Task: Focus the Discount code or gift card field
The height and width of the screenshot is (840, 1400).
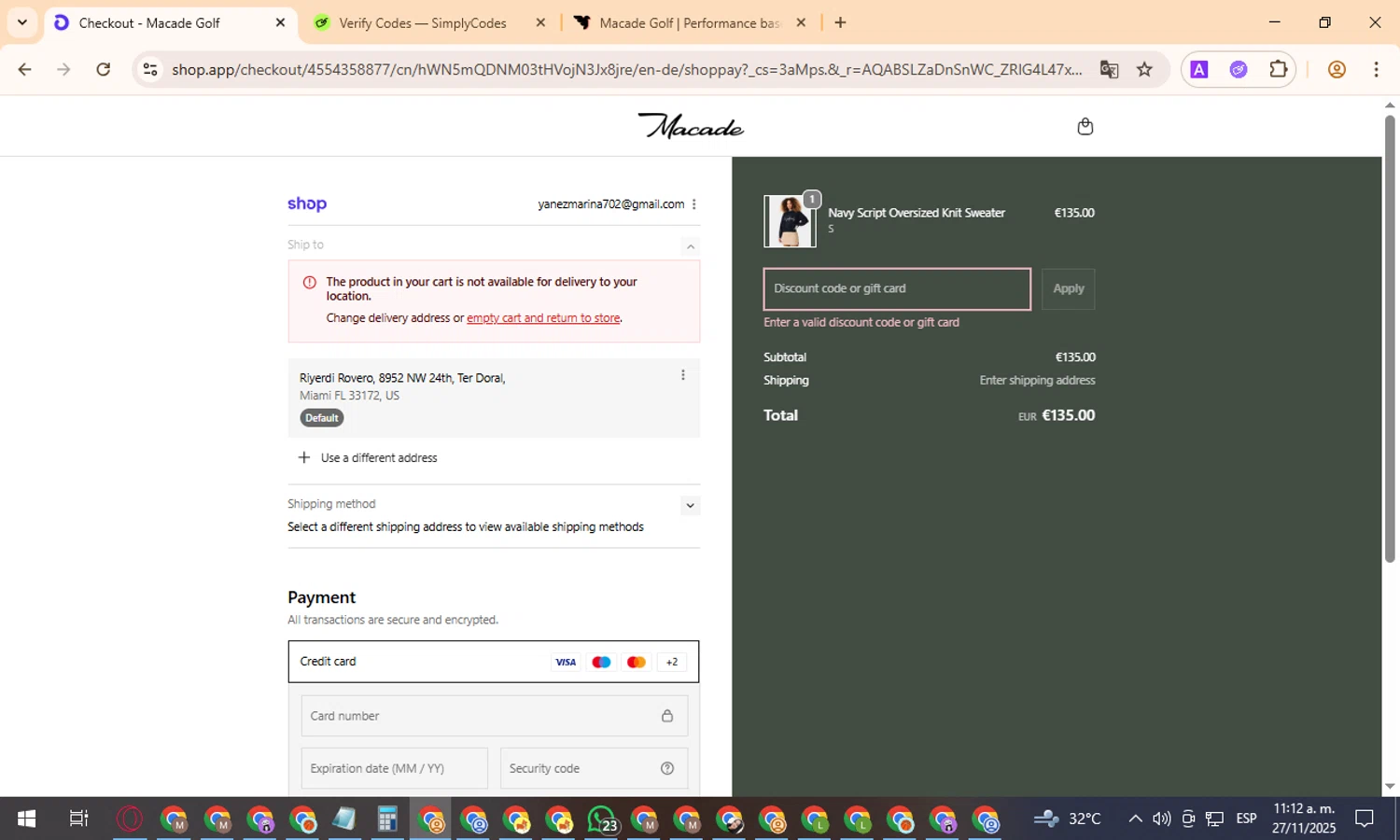Action: click(x=897, y=288)
